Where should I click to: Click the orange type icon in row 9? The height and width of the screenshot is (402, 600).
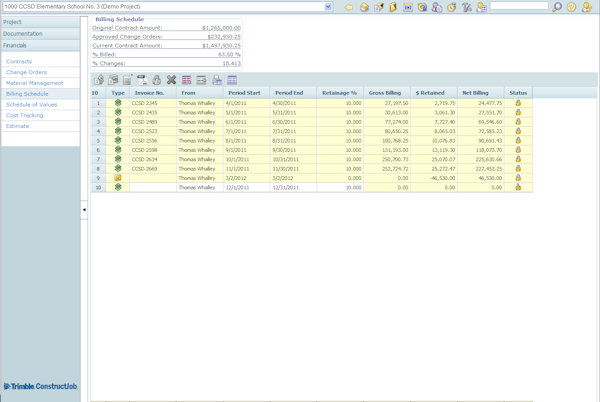118,178
